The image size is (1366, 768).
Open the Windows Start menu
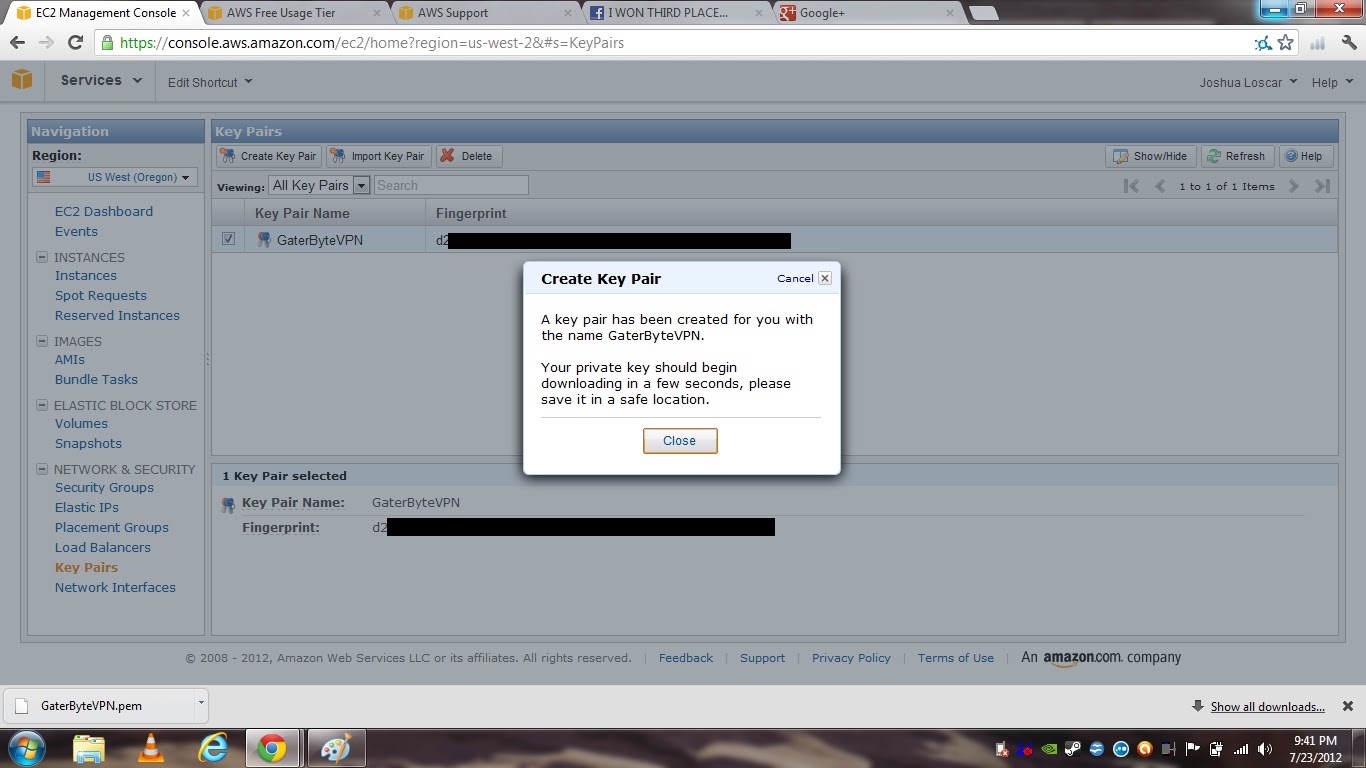(27, 748)
